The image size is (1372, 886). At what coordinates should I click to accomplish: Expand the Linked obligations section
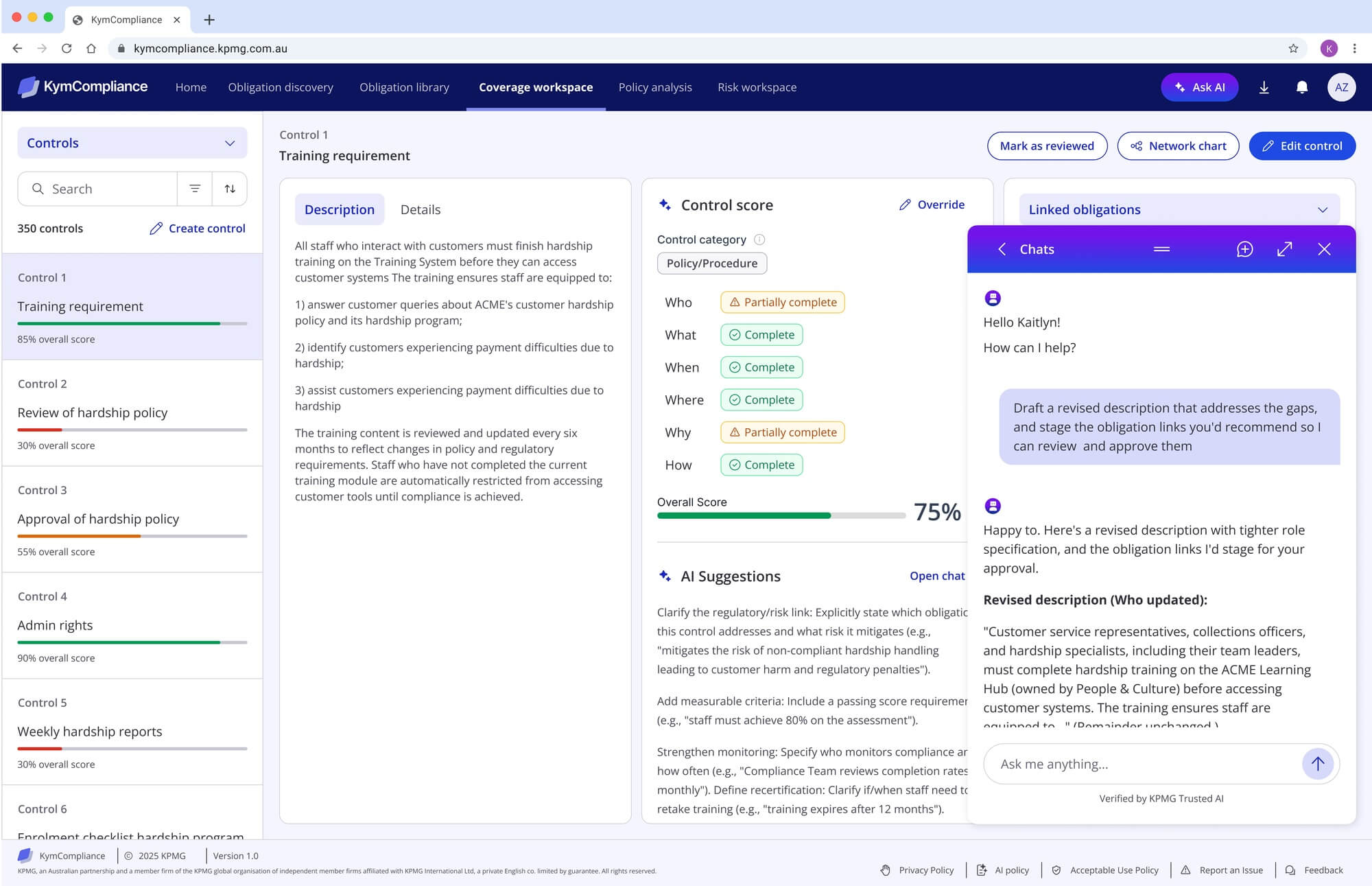pyautogui.click(x=1179, y=209)
